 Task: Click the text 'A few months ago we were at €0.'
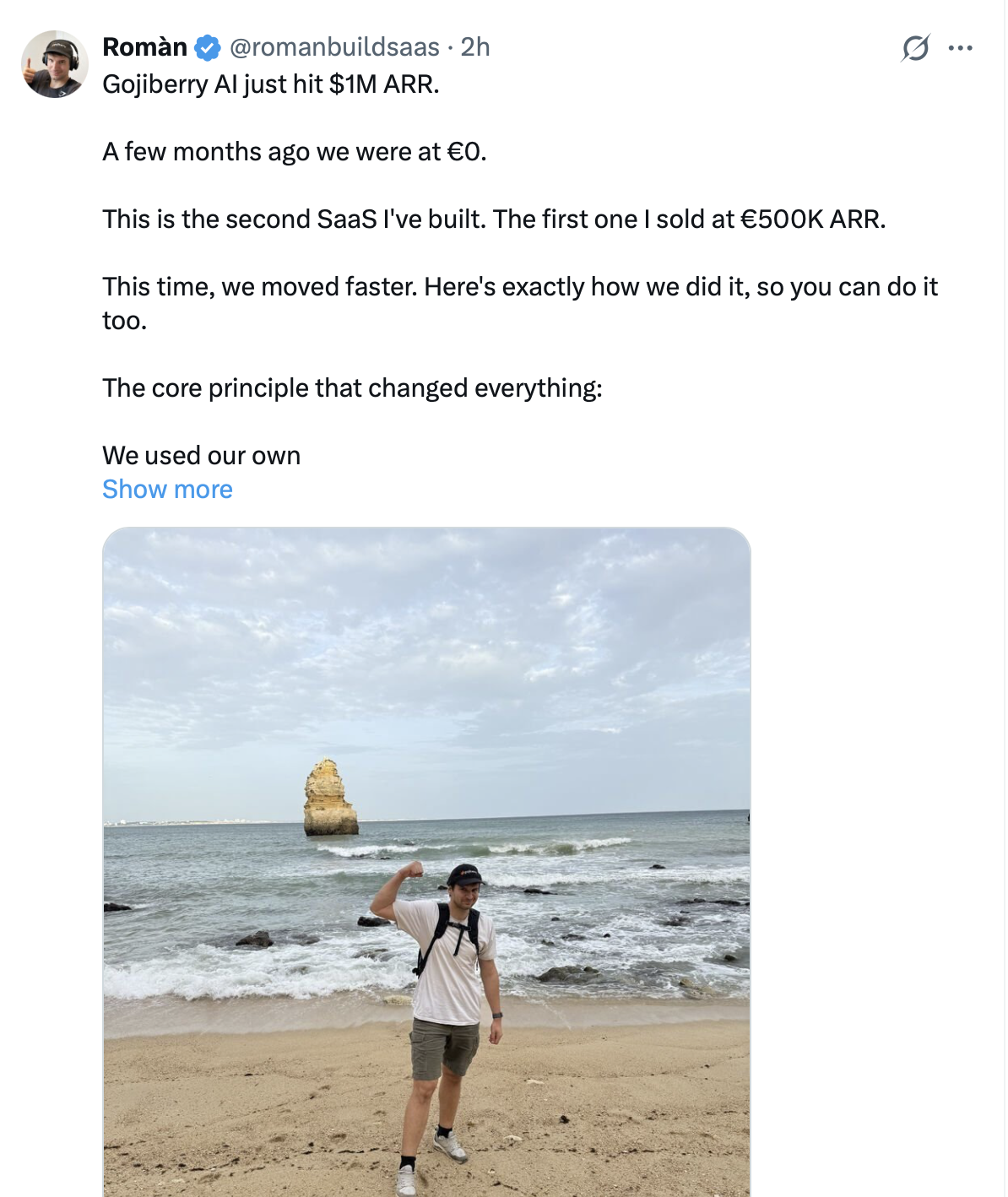click(295, 152)
